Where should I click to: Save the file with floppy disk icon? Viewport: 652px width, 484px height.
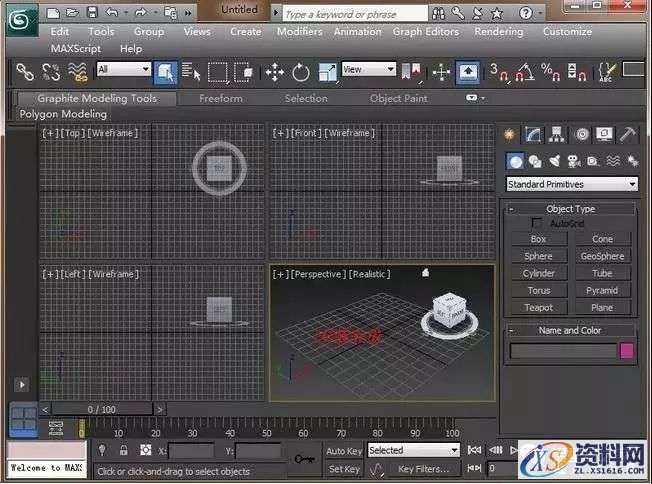(92, 13)
